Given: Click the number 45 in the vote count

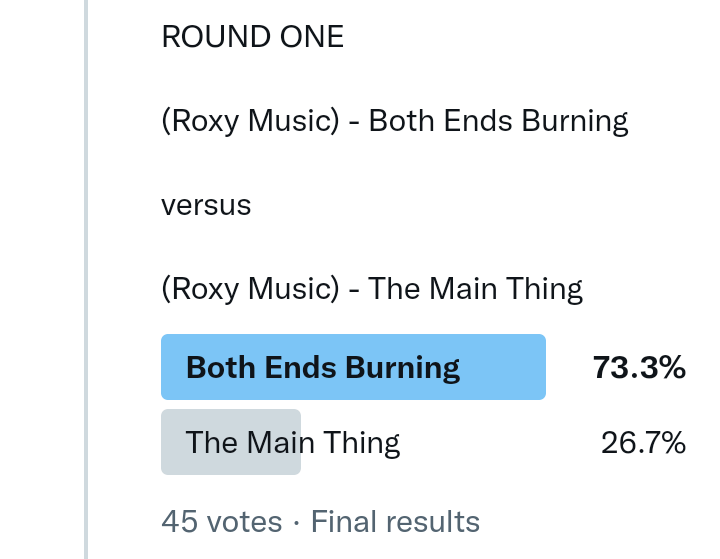Looking at the screenshot, I should (x=179, y=521).
